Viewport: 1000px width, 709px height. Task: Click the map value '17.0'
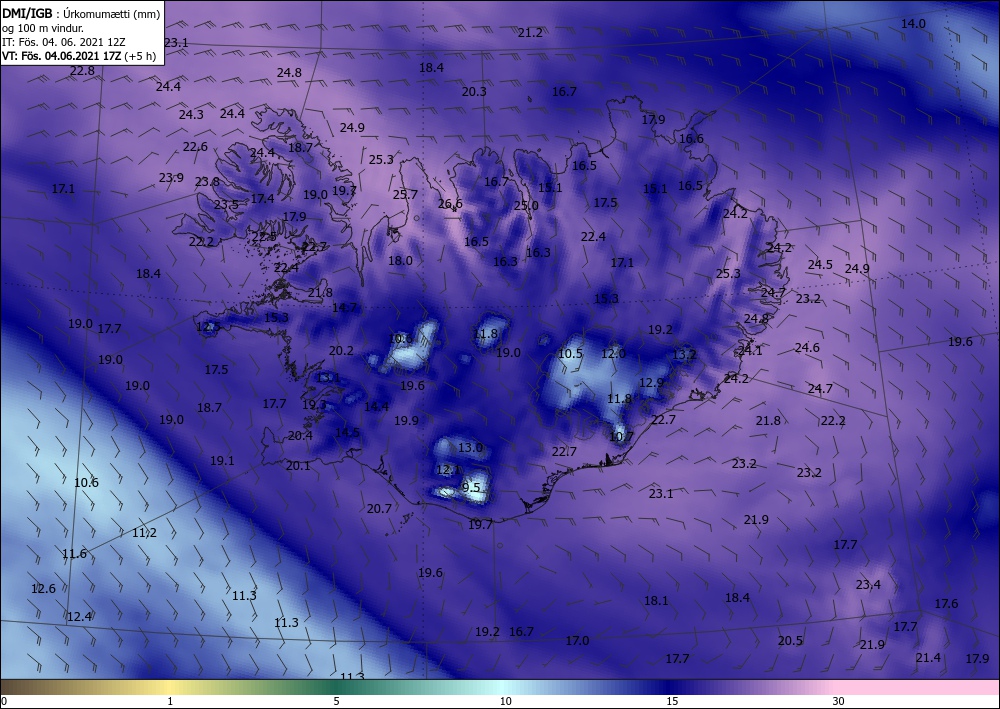pos(577,641)
